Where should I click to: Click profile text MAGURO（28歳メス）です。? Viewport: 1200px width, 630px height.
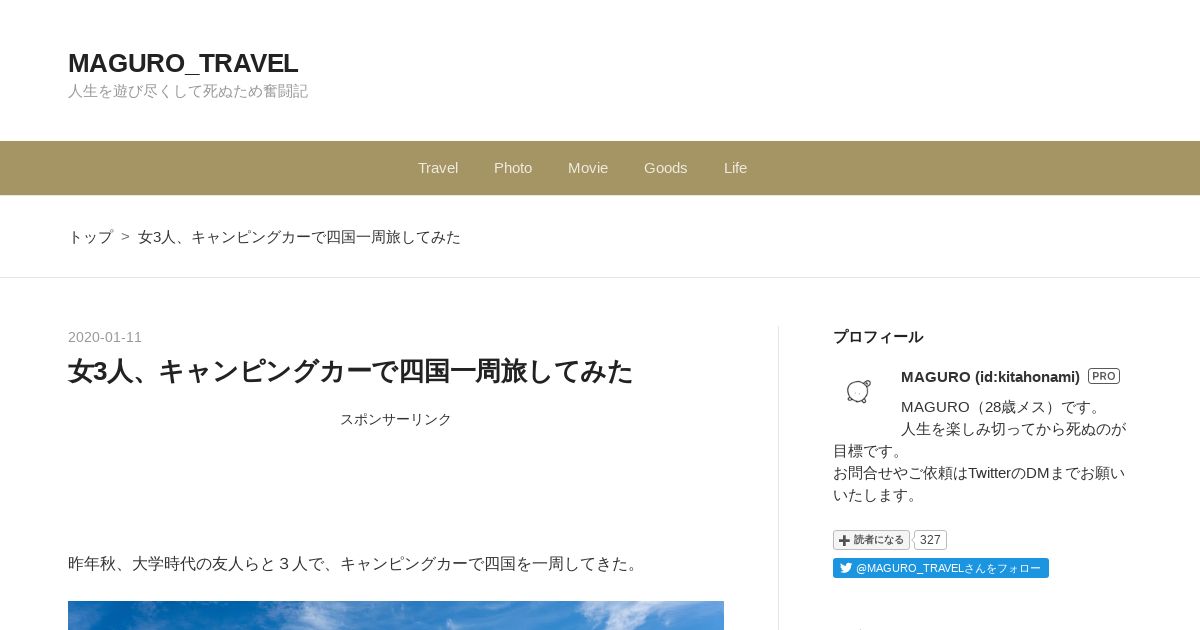(x=1003, y=407)
